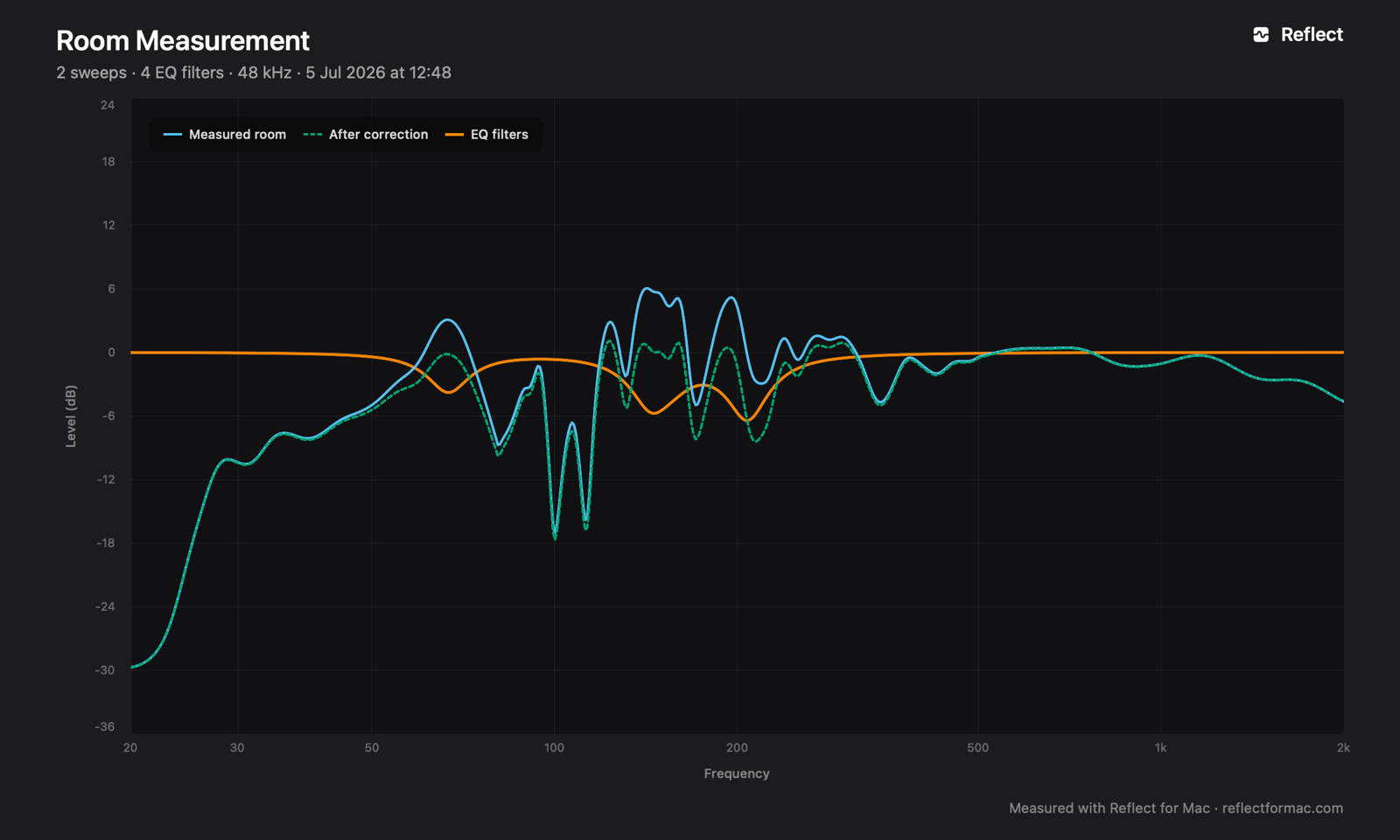The width and height of the screenshot is (1400, 840).
Task: Toggle the After correction legend entry
Action: point(366,135)
